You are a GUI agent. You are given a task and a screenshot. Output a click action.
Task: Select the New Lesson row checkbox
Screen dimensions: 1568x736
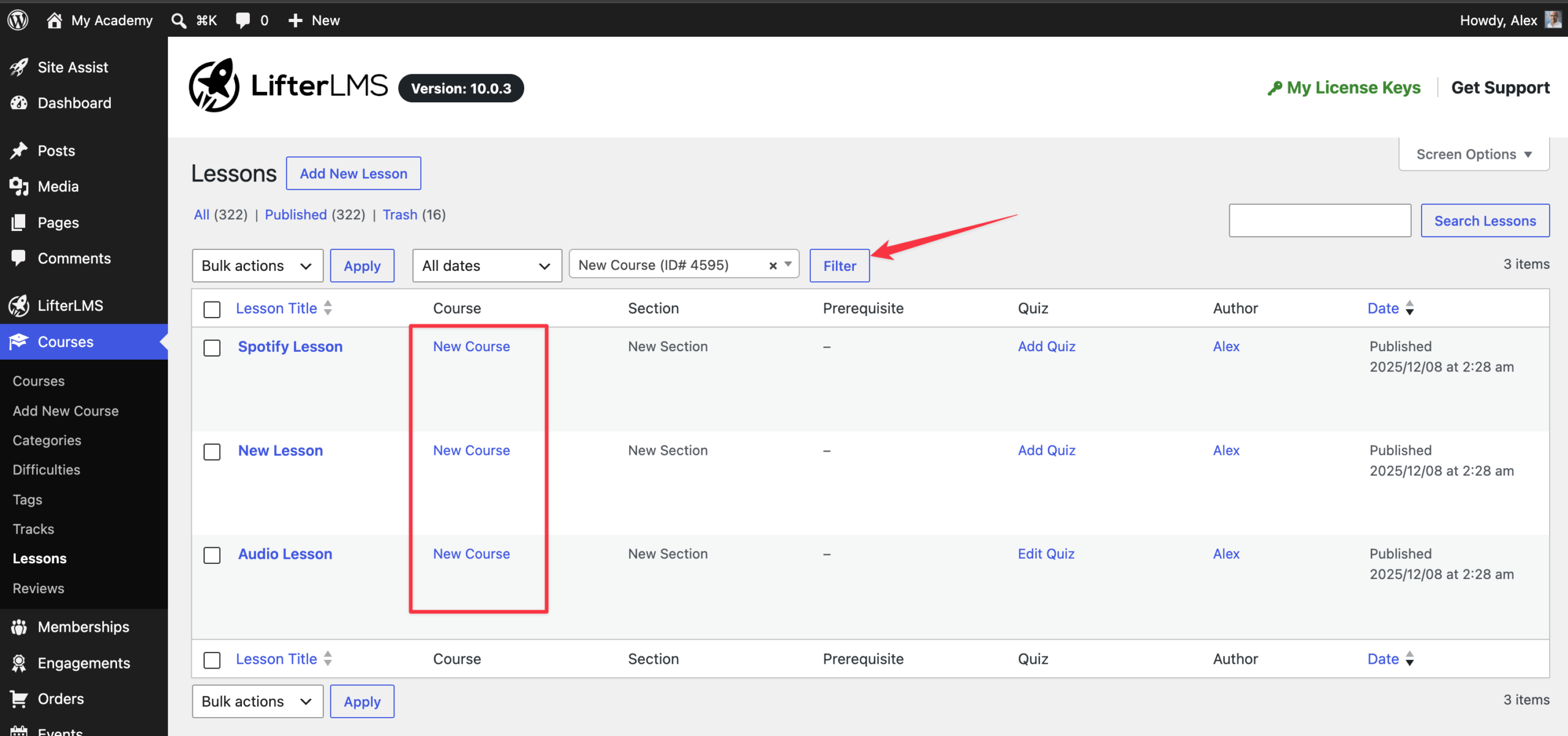click(212, 452)
